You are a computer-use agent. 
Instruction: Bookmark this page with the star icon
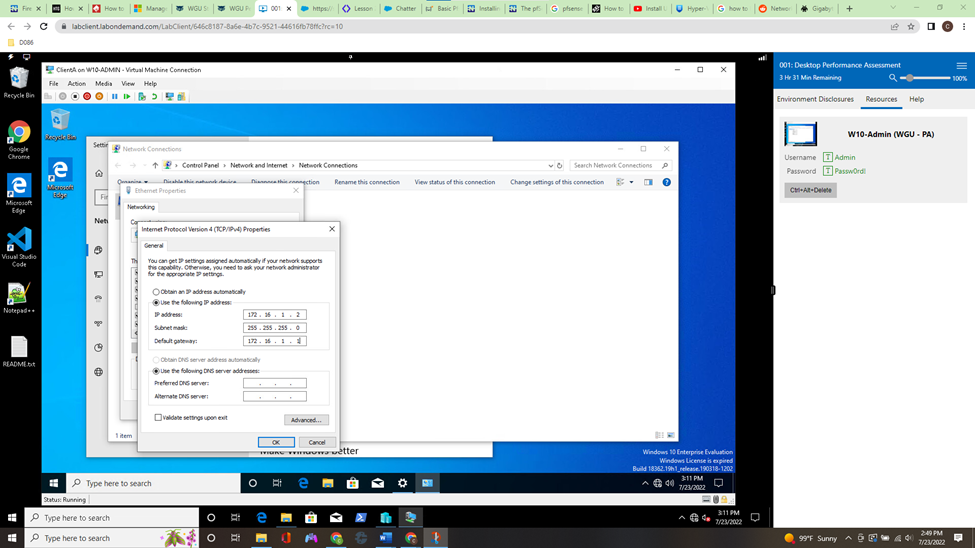tap(911, 27)
